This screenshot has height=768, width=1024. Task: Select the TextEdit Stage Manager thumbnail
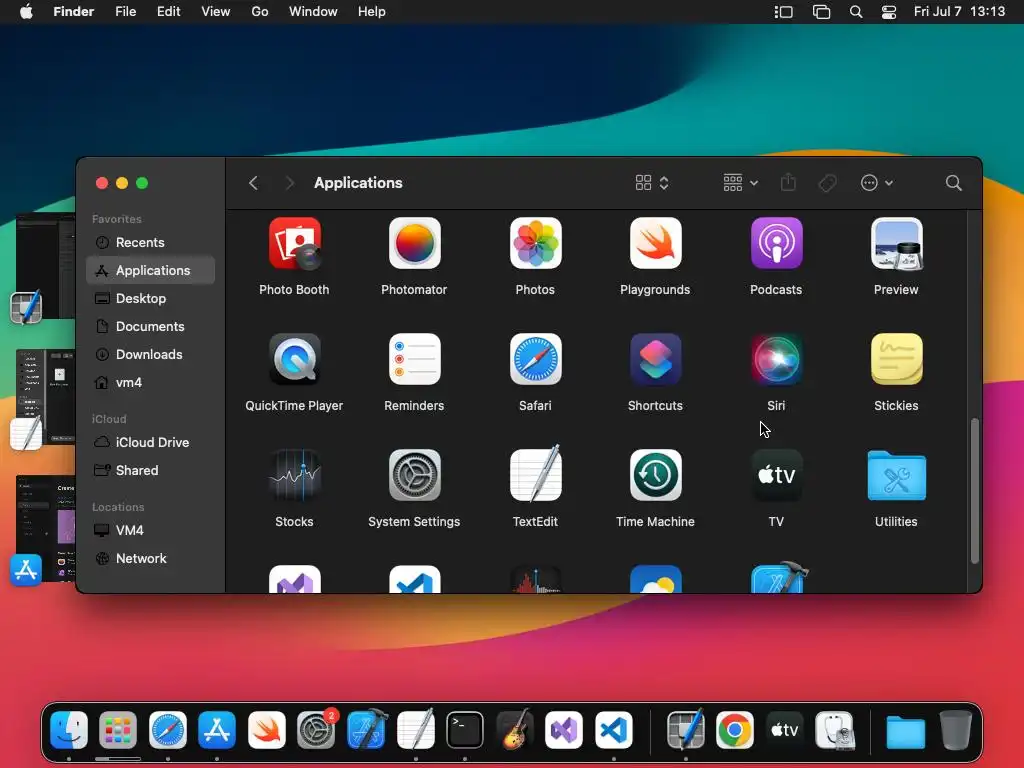[x=44, y=398]
